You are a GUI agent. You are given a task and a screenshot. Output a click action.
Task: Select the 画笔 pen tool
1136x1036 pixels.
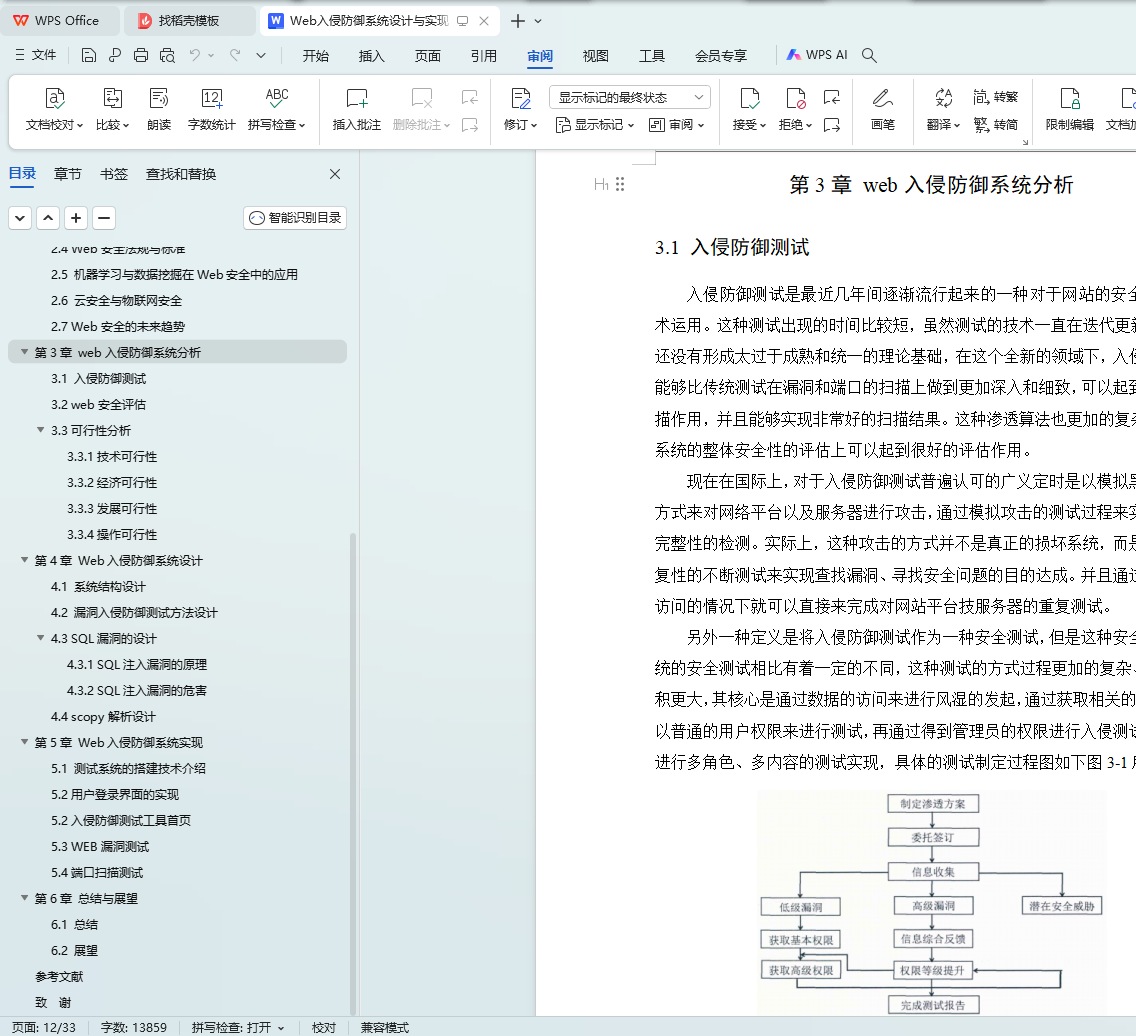(882, 109)
